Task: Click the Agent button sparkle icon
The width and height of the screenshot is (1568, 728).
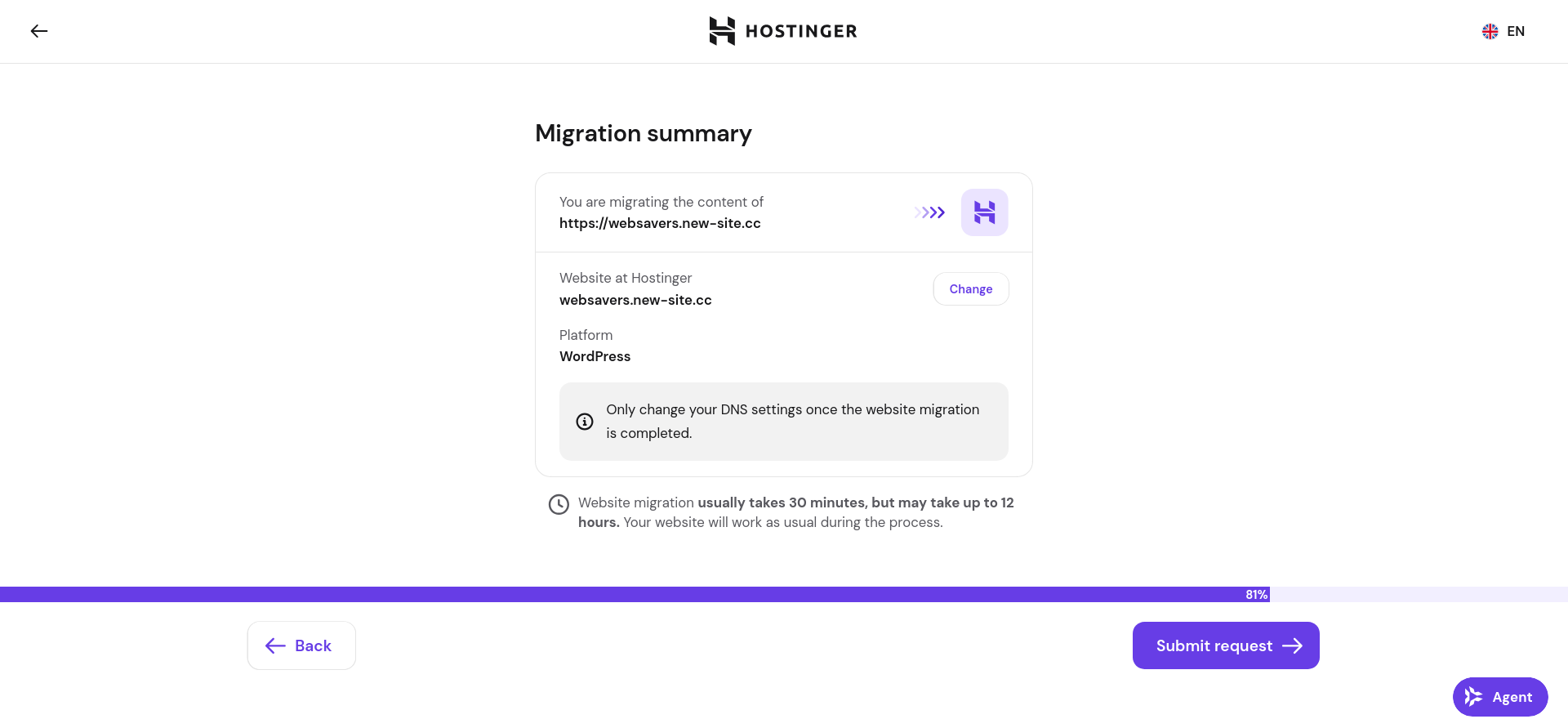Action: pyautogui.click(x=1473, y=697)
